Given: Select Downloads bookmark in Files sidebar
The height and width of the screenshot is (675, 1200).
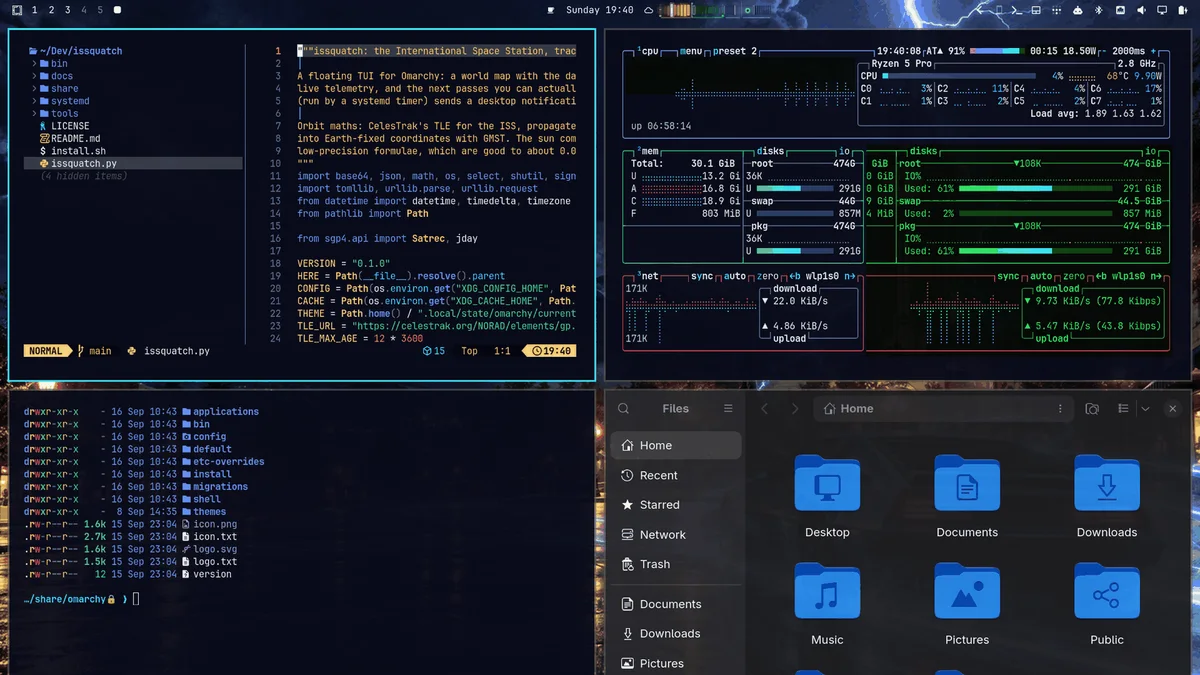Looking at the screenshot, I should point(676,633).
